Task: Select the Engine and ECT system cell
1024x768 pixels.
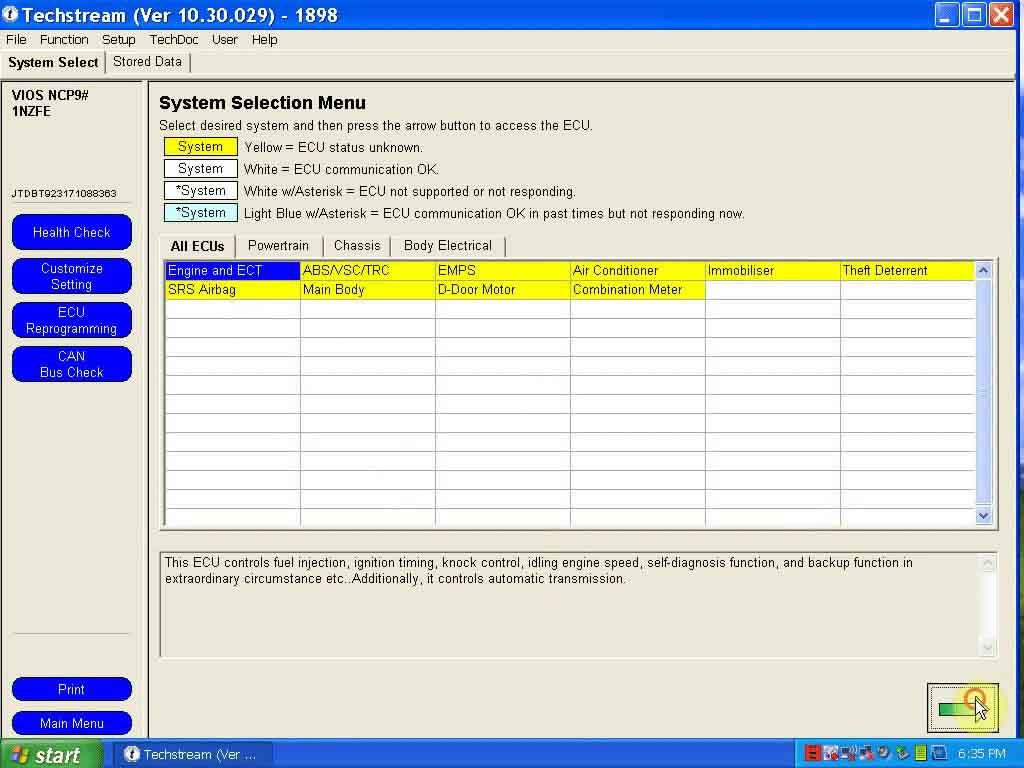Action: tap(232, 270)
